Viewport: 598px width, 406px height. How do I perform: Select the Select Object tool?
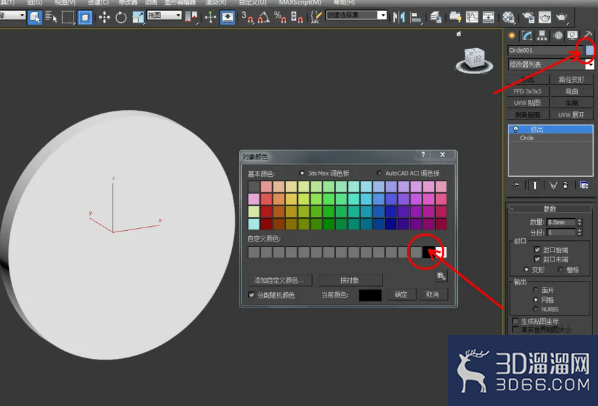(x=35, y=17)
